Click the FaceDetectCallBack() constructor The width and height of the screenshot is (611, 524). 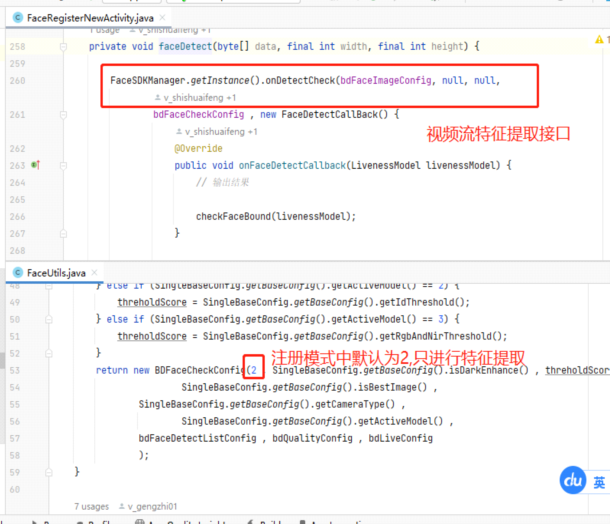tap(335, 115)
